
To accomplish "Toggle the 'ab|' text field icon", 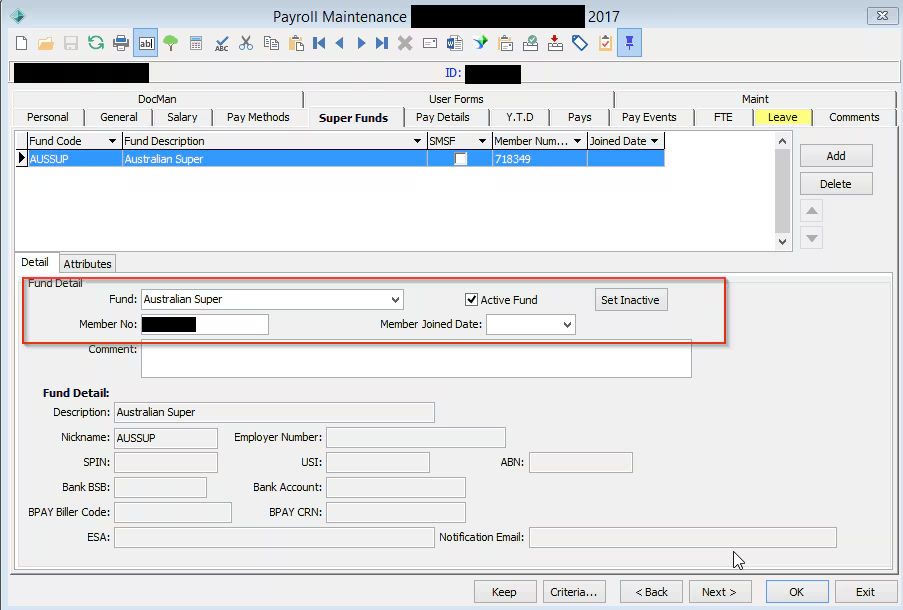I will point(146,43).
